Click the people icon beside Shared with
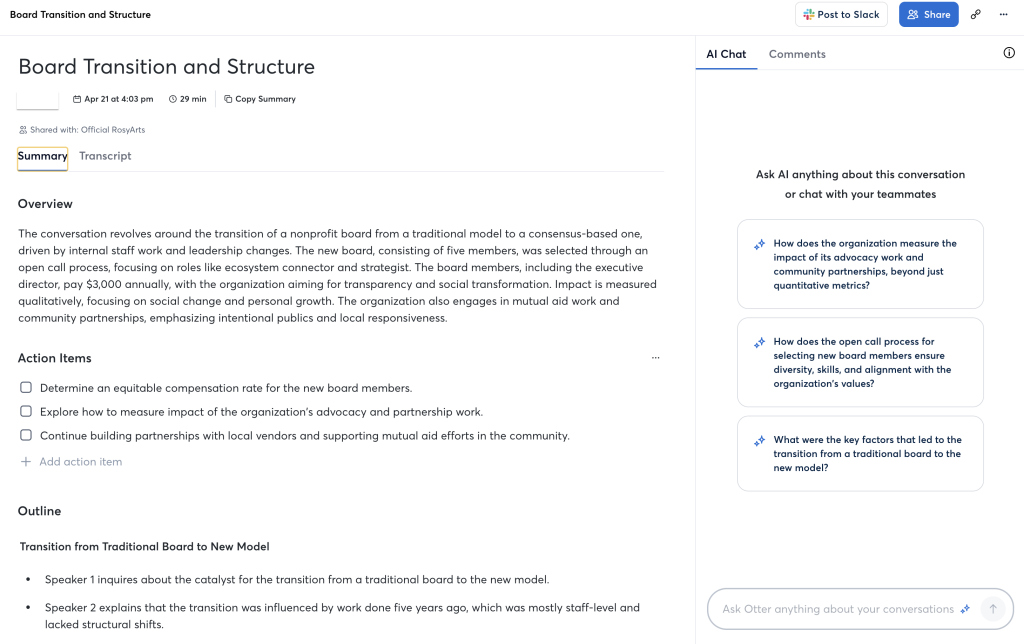The width and height of the screenshot is (1024, 644). click(x=23, y=130)
